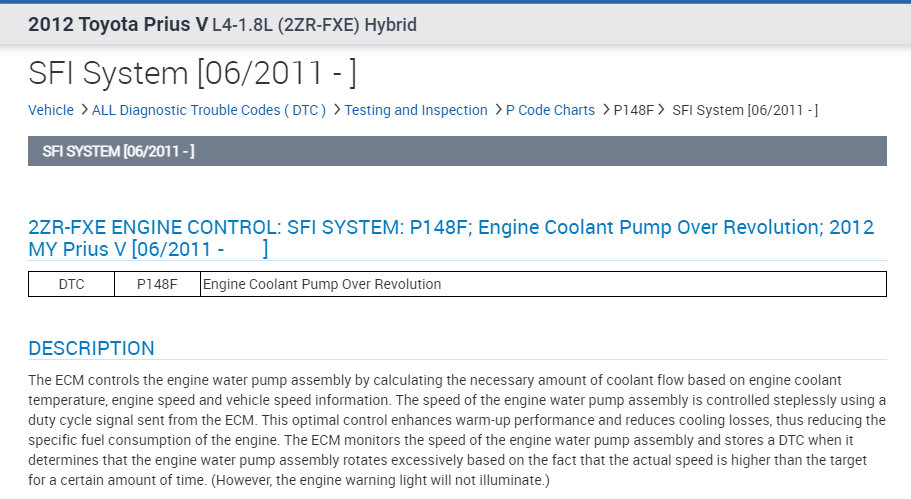Click chevron preceding P148F breadcrumb
The image size is (911, 499).
tap(605, 110)
